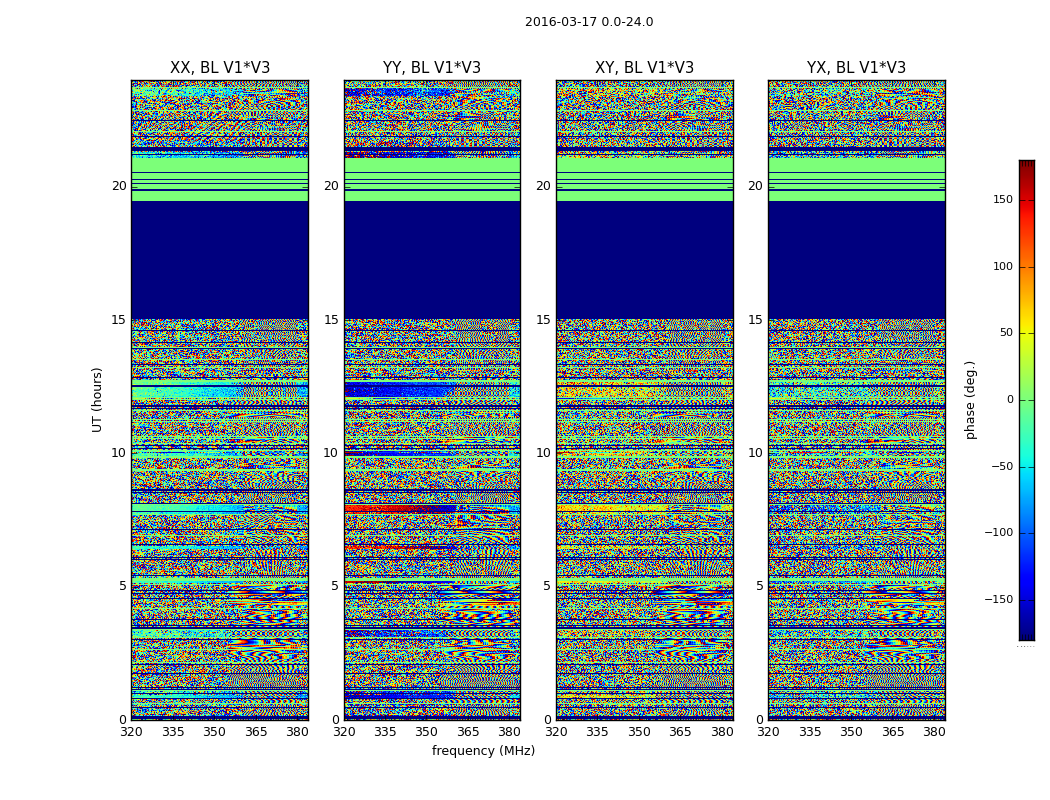Viewport: 1050px width, 800px height.
Task: Click "350" frequency tick under YX panel
Action: click(x=852, y=732)
